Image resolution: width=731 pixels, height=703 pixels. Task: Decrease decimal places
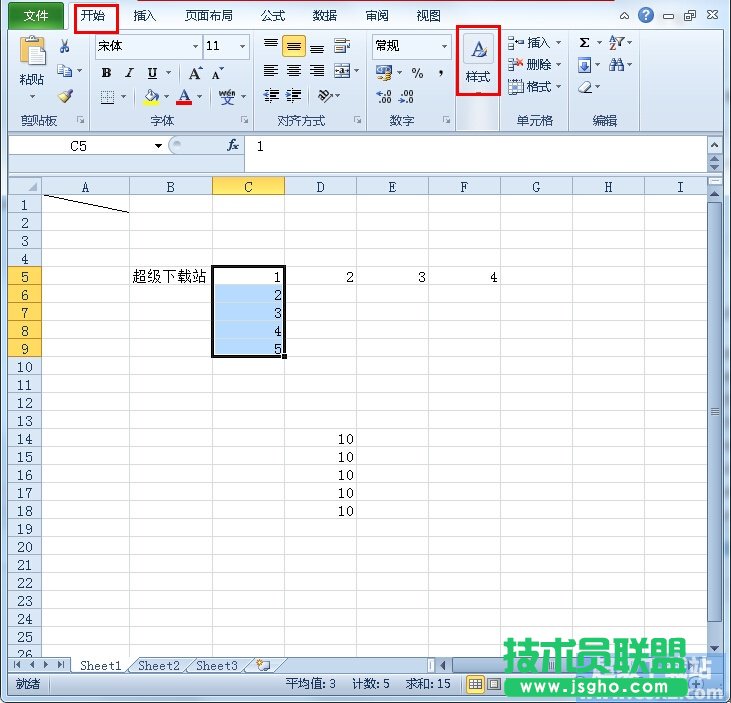[x=407, y=96]
